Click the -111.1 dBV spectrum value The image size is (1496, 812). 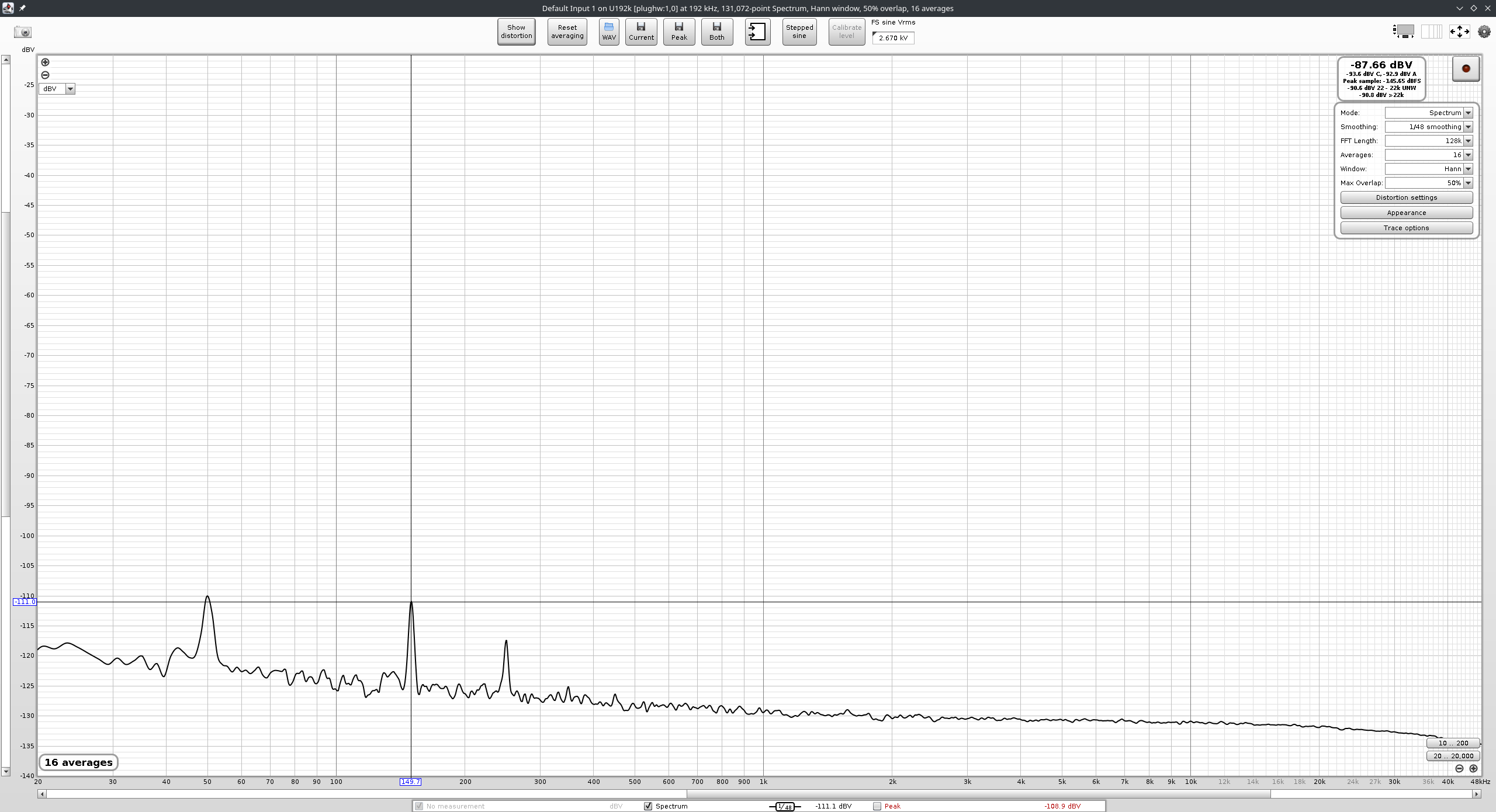click(x=833, y=806)
